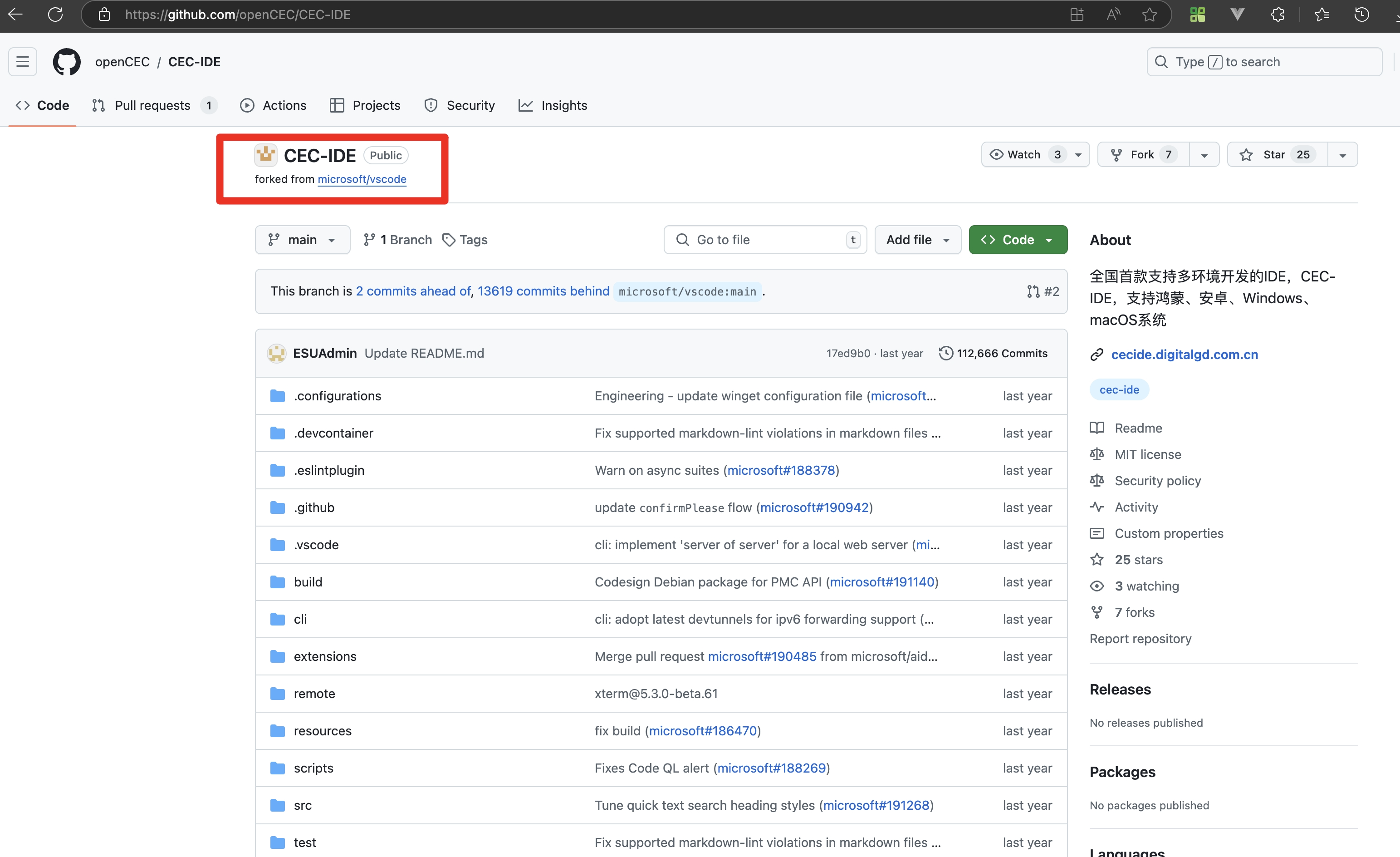Viewport: 1400px width, 857px height.
Task: Go to GitHub home via Octocat logo
Action: (67, 61)
